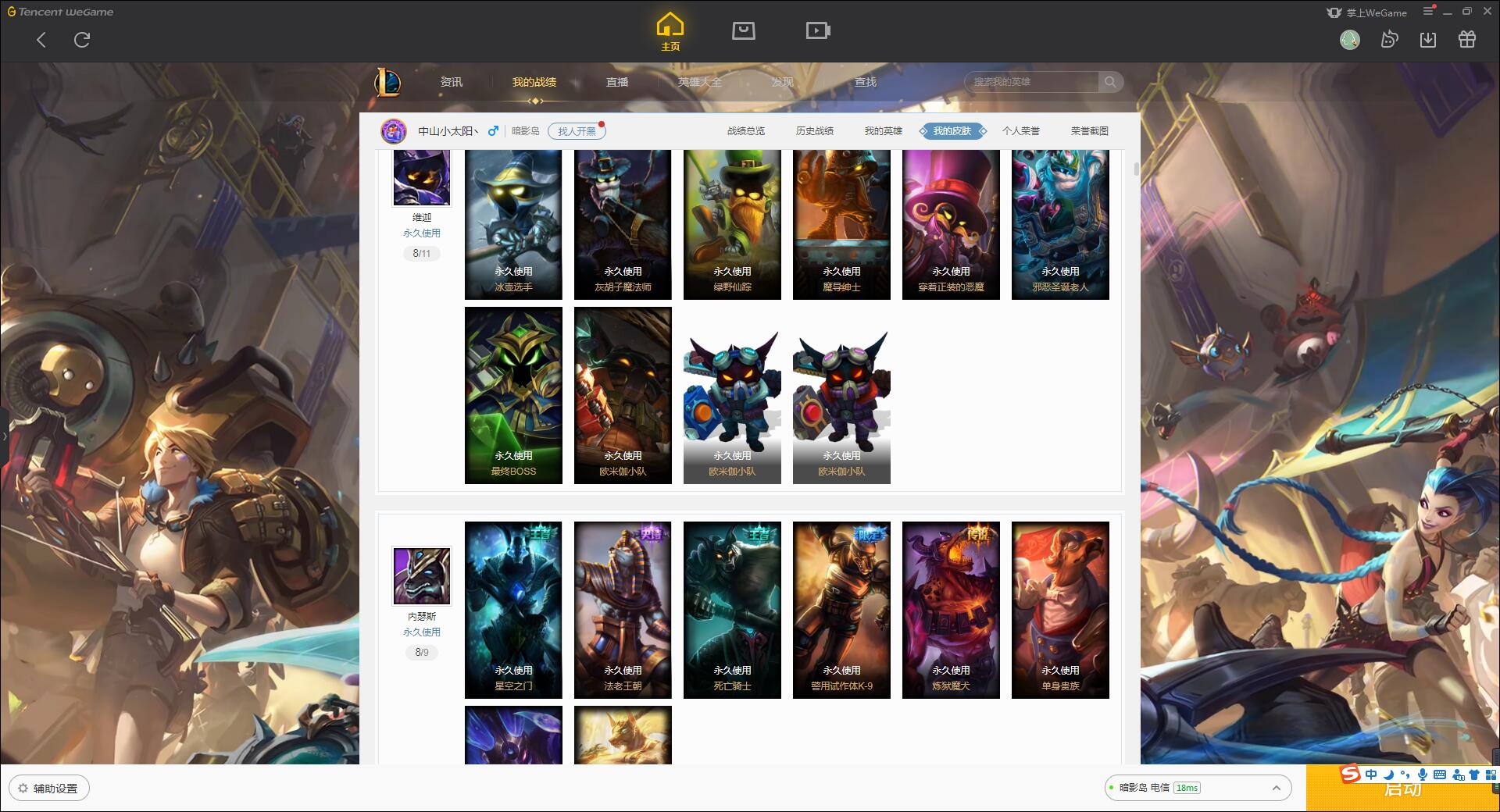
Task: Open the 英雄大全 tab
Action: coord(700,82)
